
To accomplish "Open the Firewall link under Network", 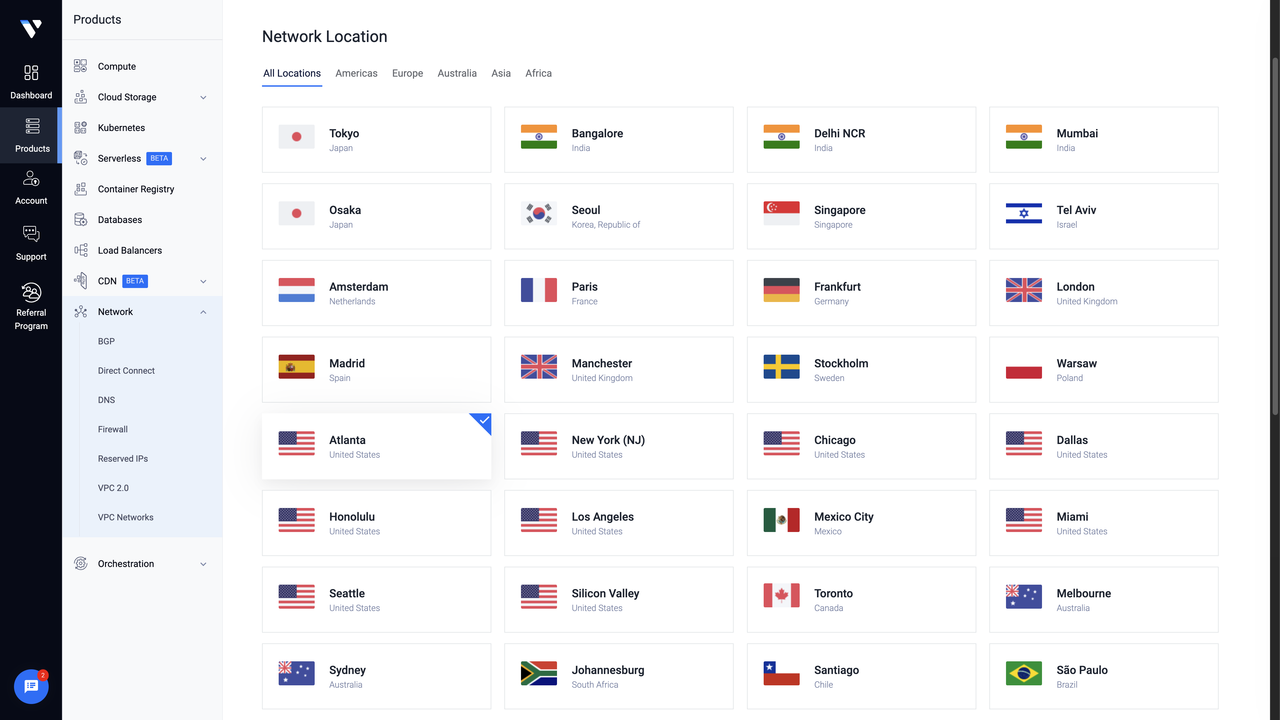I will (113, 429).
